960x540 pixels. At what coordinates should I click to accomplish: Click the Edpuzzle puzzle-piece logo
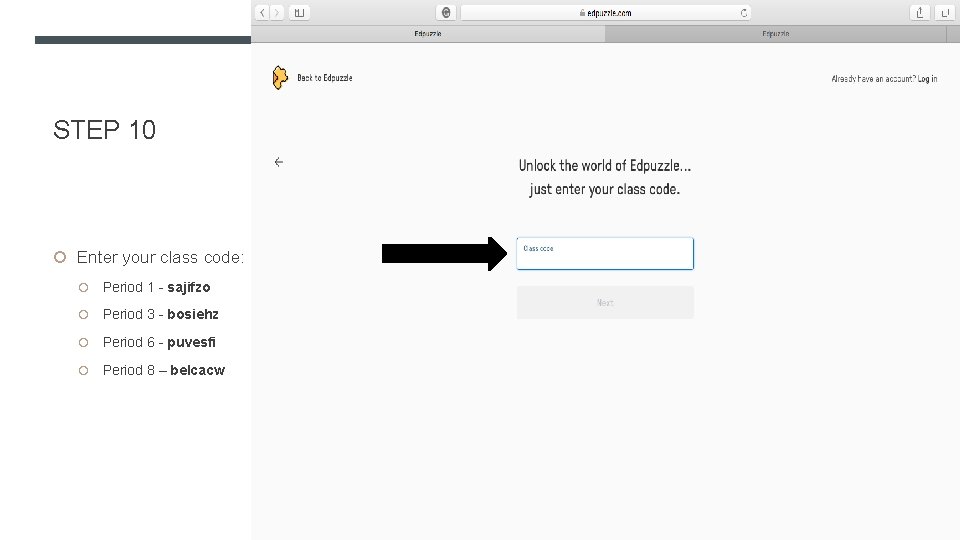click(x=280, y=78)
